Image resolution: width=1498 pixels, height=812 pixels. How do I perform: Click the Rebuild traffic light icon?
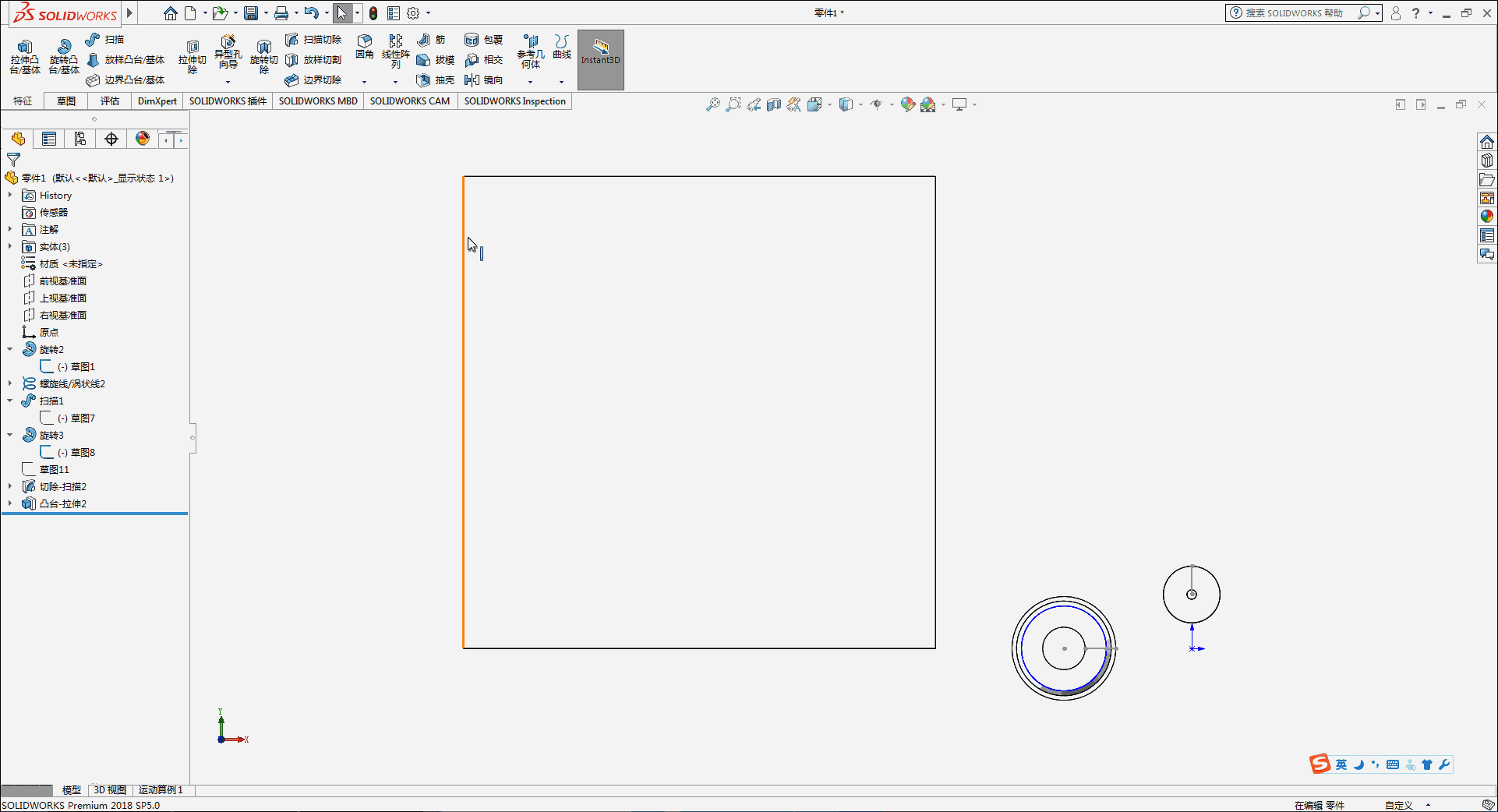point(373,13)
